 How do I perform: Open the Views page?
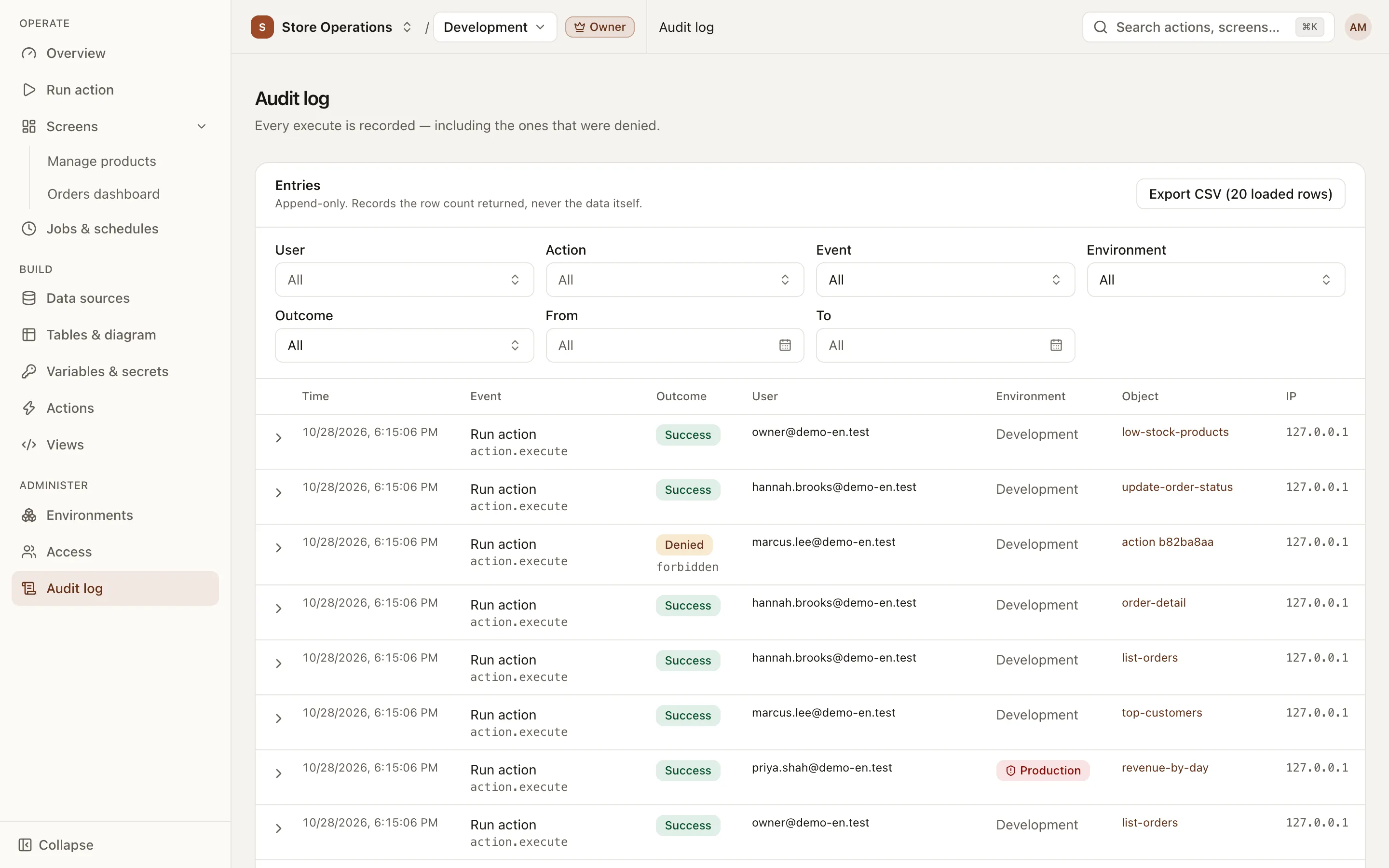click(x=115, y=445)
